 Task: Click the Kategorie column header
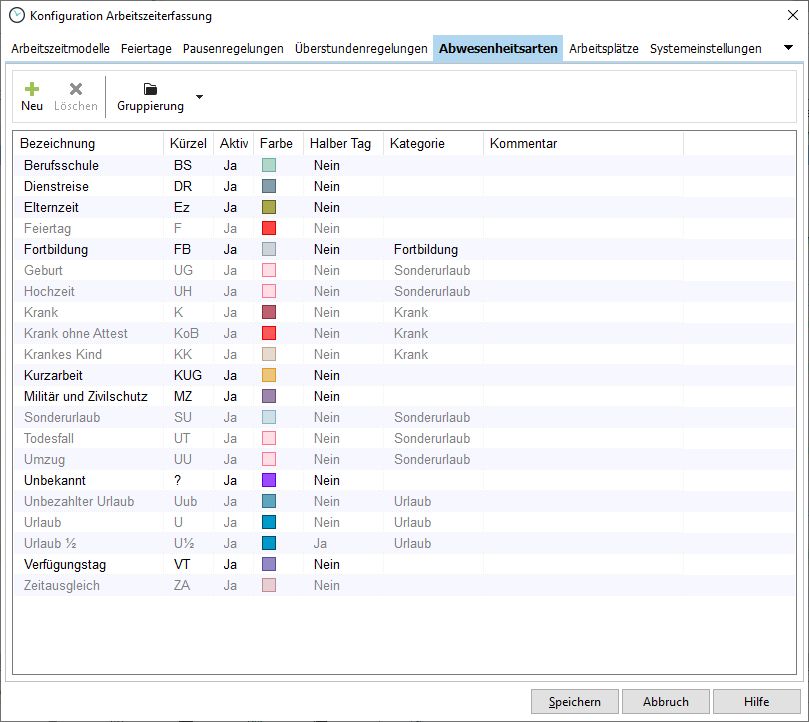click(x=417, y=143)
